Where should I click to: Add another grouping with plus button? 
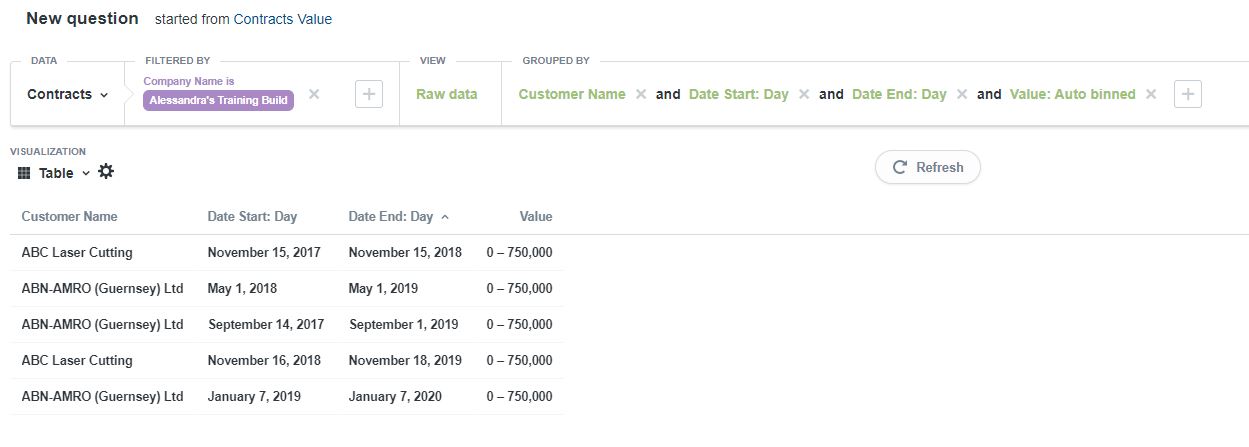tap(1188, 94)
